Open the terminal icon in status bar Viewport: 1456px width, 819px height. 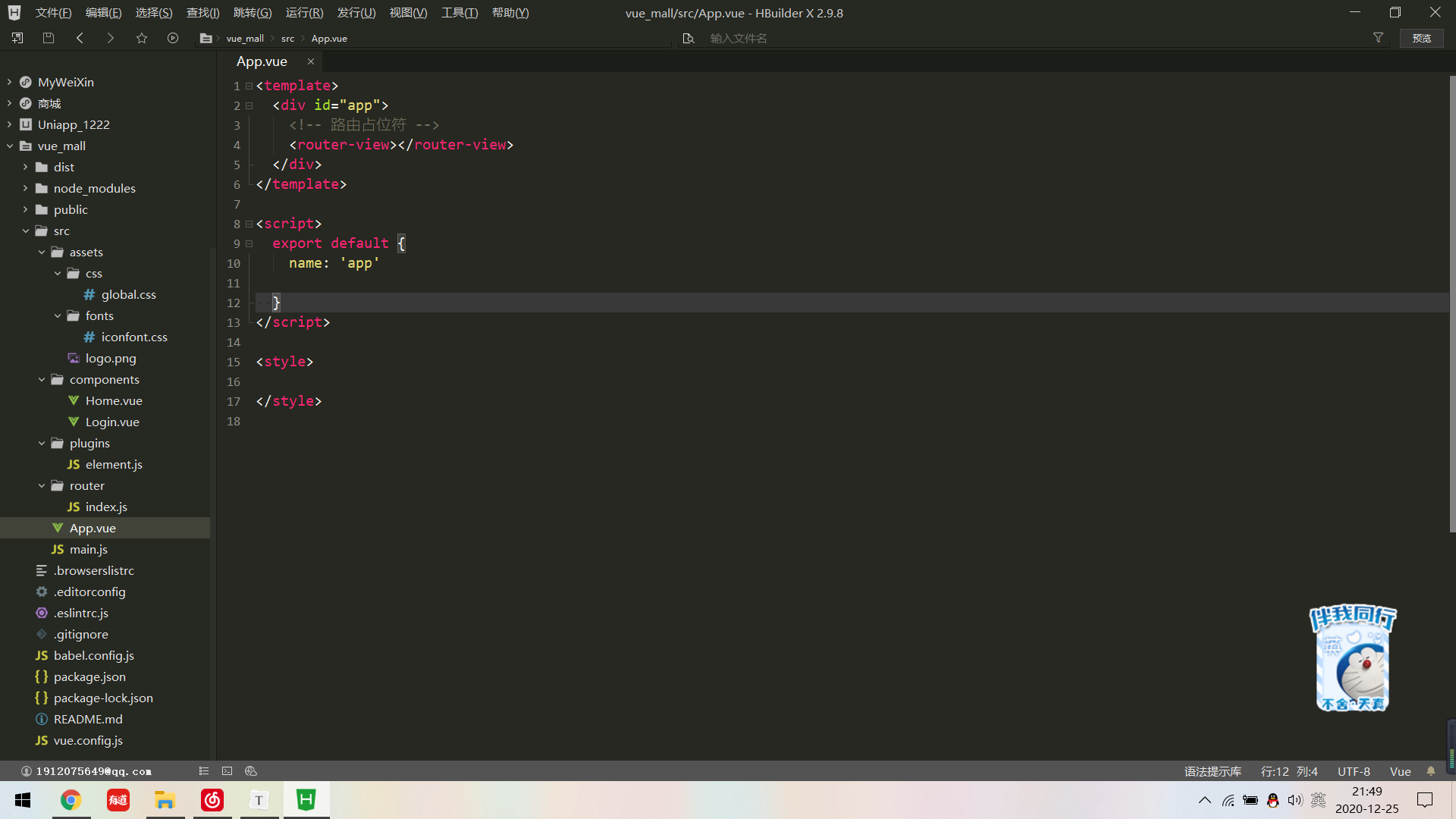coord(227,771)
